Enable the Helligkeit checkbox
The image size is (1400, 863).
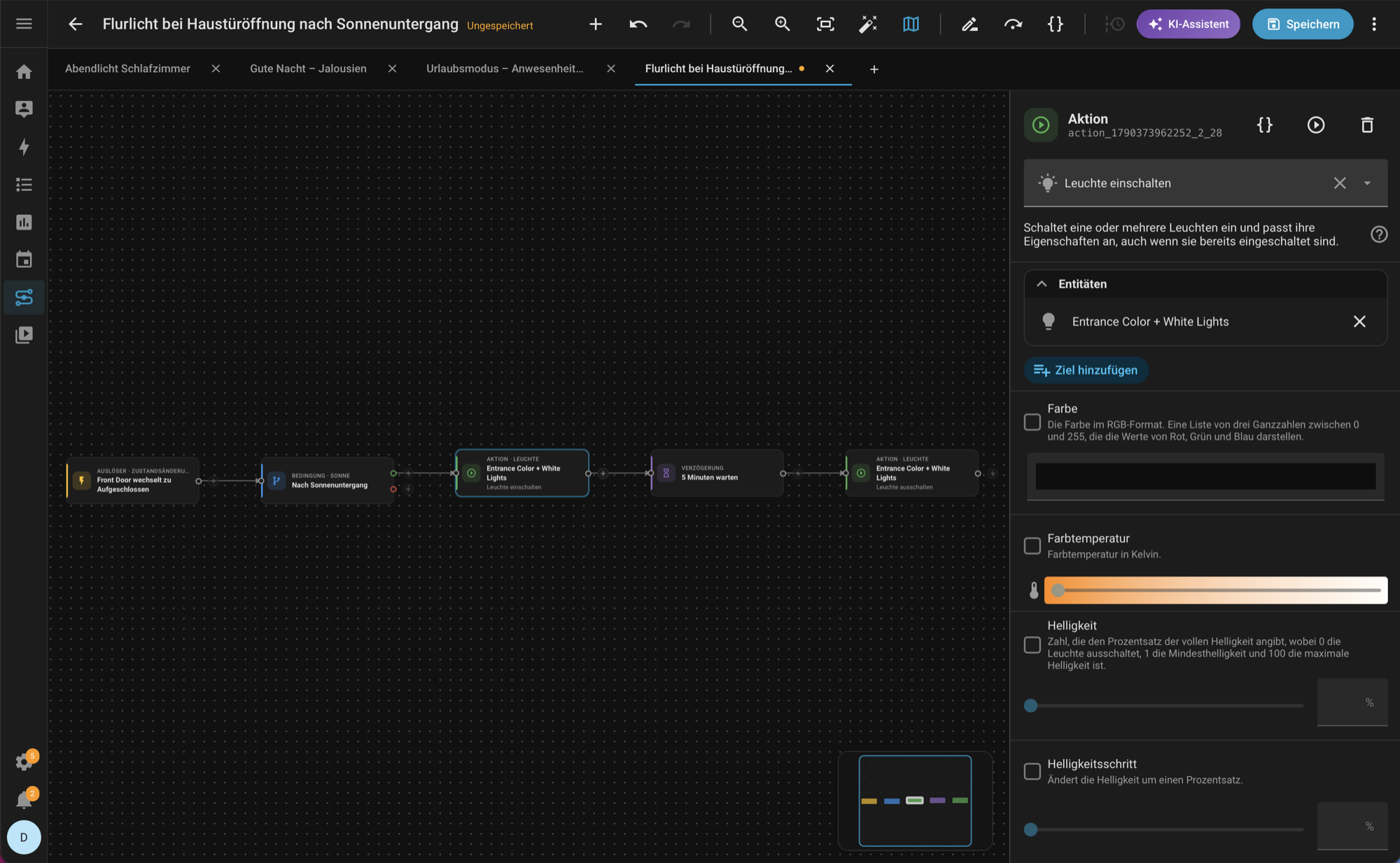pos(1032,645)
